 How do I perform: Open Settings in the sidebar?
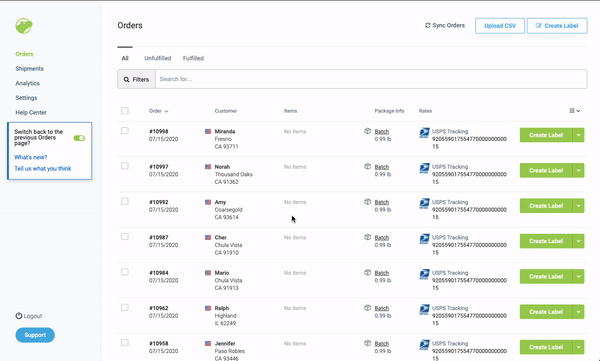(26, 98)
